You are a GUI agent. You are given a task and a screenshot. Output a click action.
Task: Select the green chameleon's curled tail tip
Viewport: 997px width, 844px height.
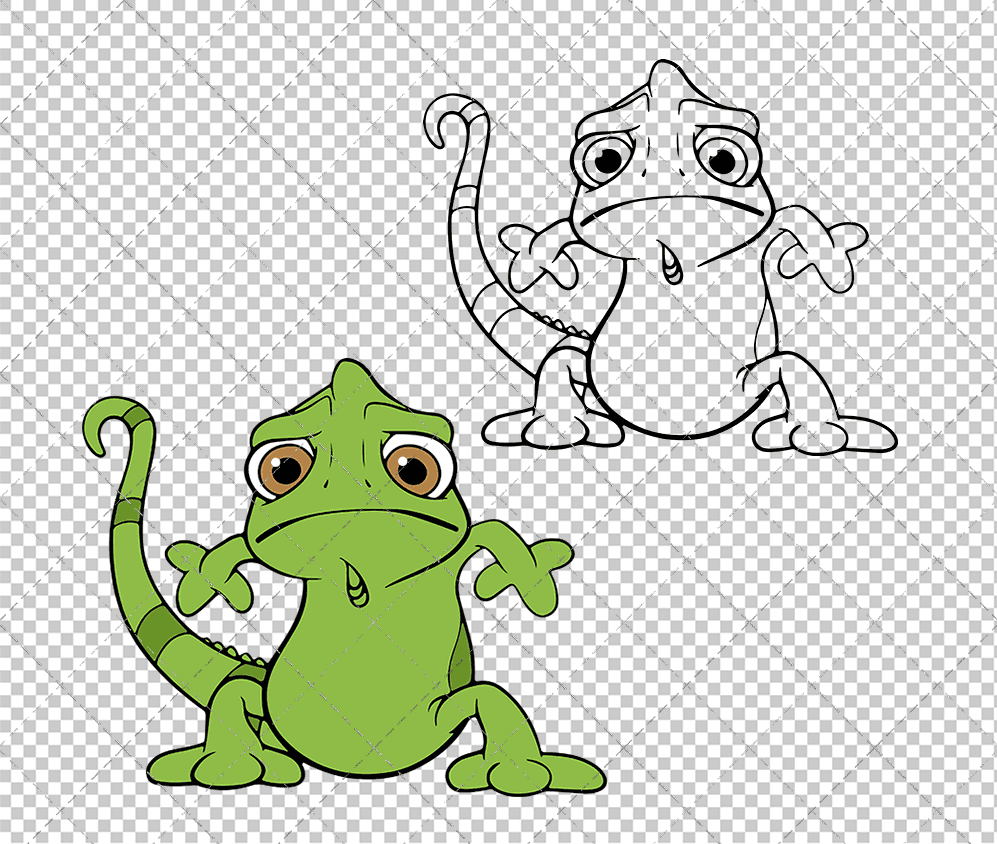point(103,437)
